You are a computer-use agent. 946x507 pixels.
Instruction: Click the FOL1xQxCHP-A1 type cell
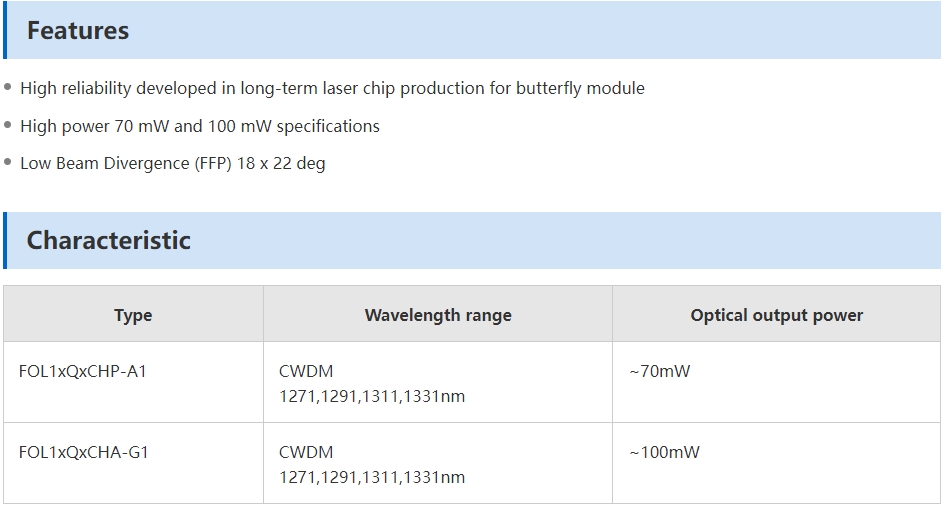[x=133, y=382]
